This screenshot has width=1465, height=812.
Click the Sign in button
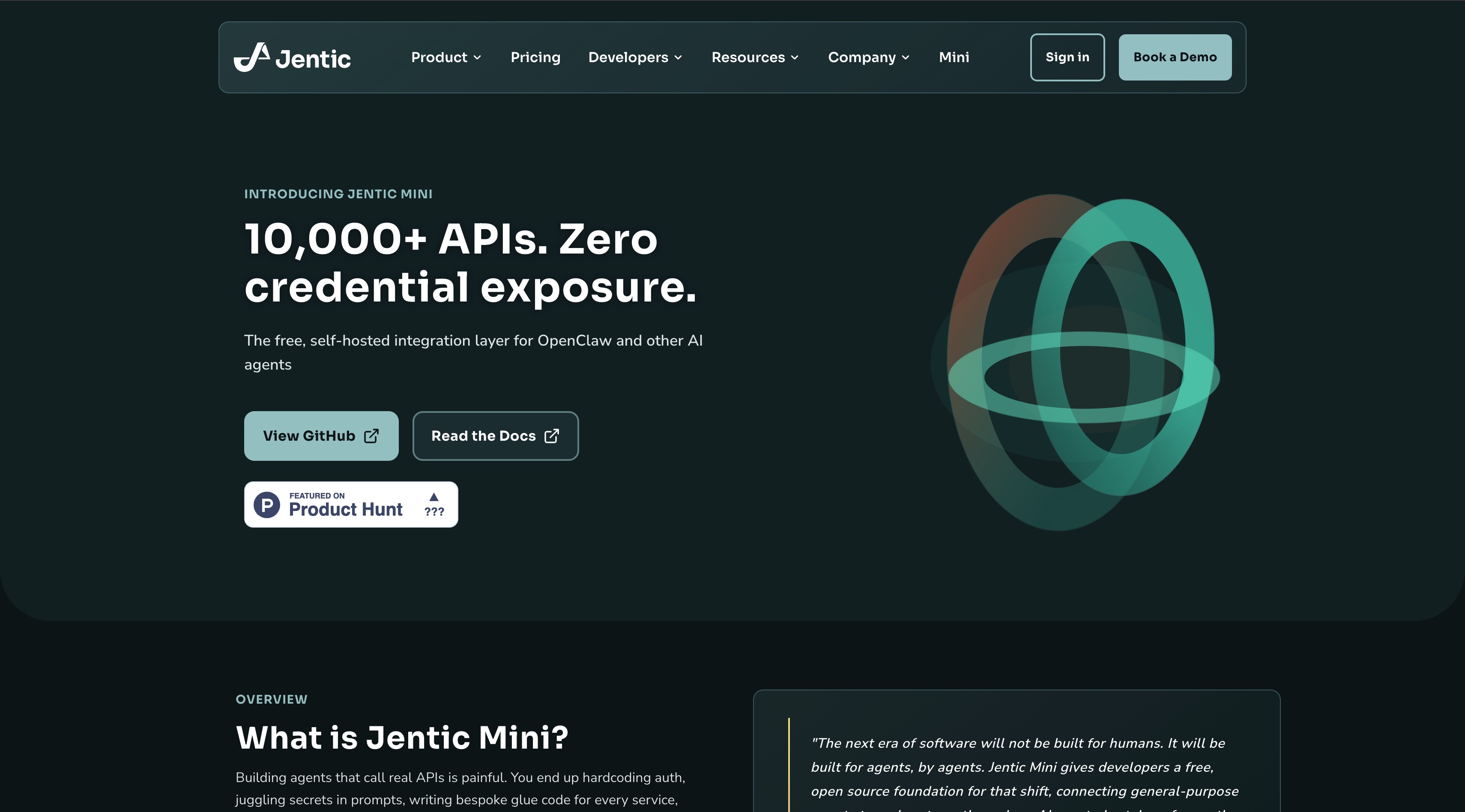click(x=1067, y=57)
